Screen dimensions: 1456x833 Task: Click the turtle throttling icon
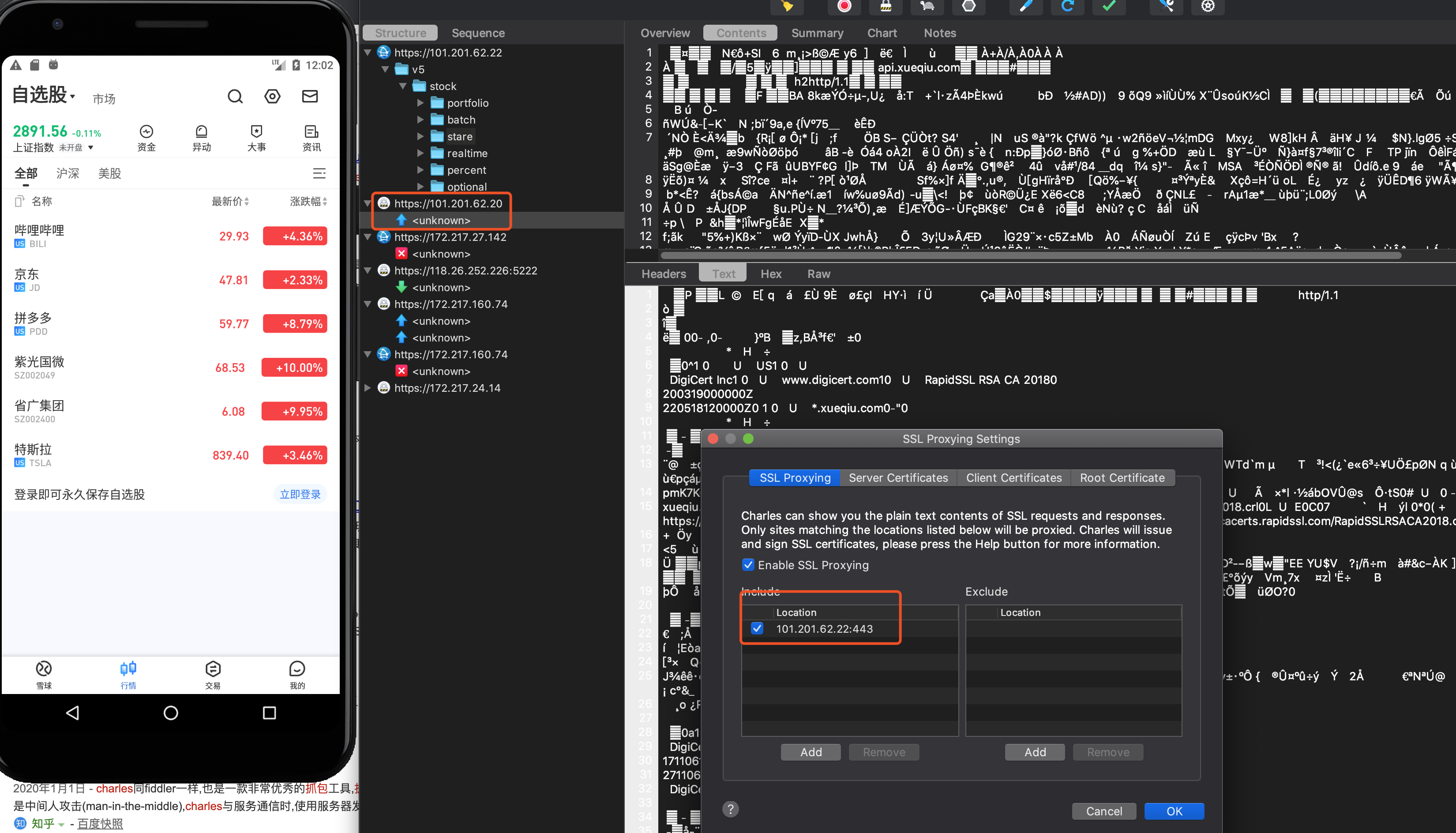pyautogui.click(x=927, y=6)
